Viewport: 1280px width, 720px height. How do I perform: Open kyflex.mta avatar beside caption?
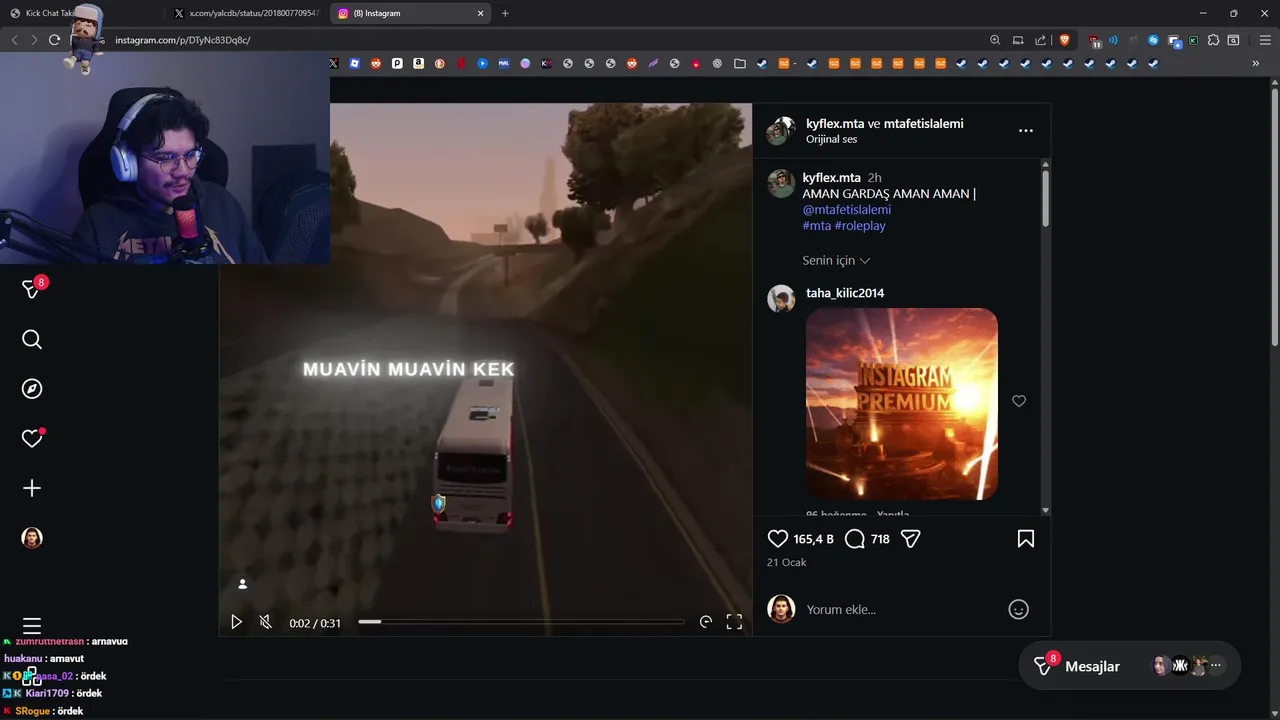(781, 183)
